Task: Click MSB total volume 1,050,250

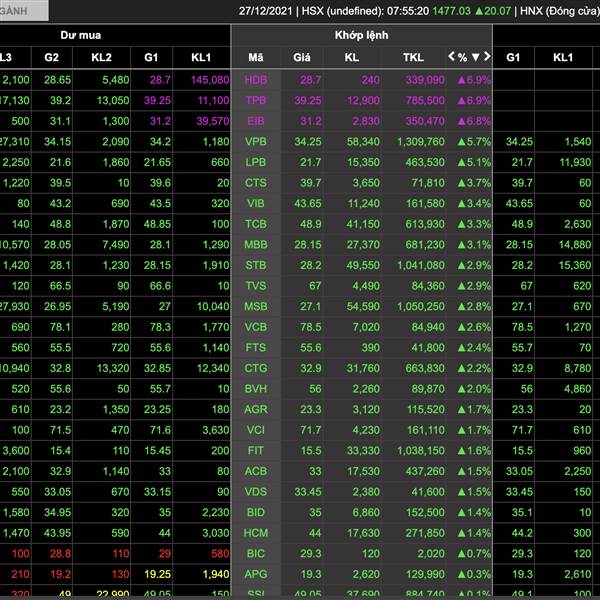Action: click(421, 307)
